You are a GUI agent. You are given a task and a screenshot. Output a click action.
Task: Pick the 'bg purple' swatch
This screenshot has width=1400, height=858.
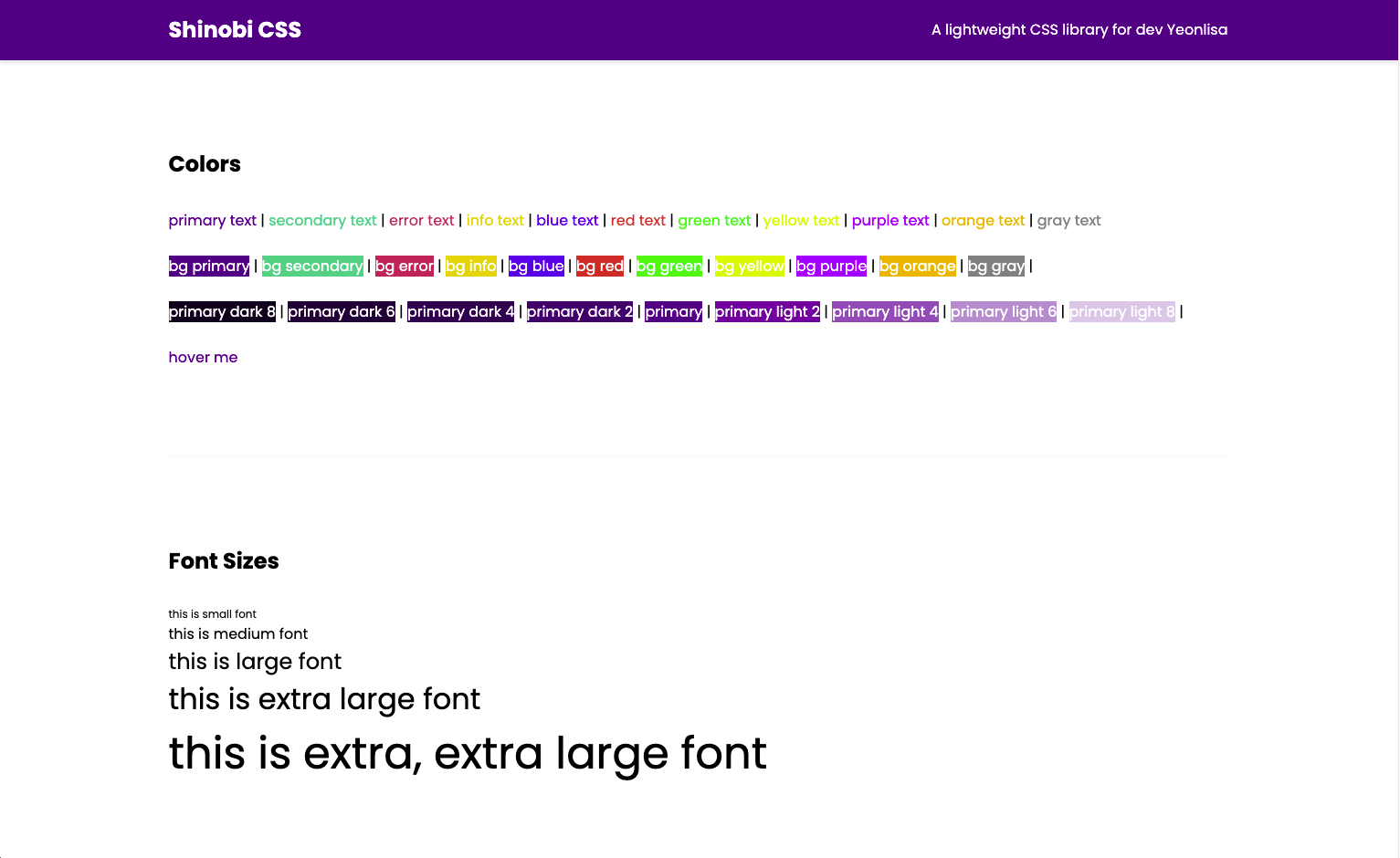[x=831, y=266]
